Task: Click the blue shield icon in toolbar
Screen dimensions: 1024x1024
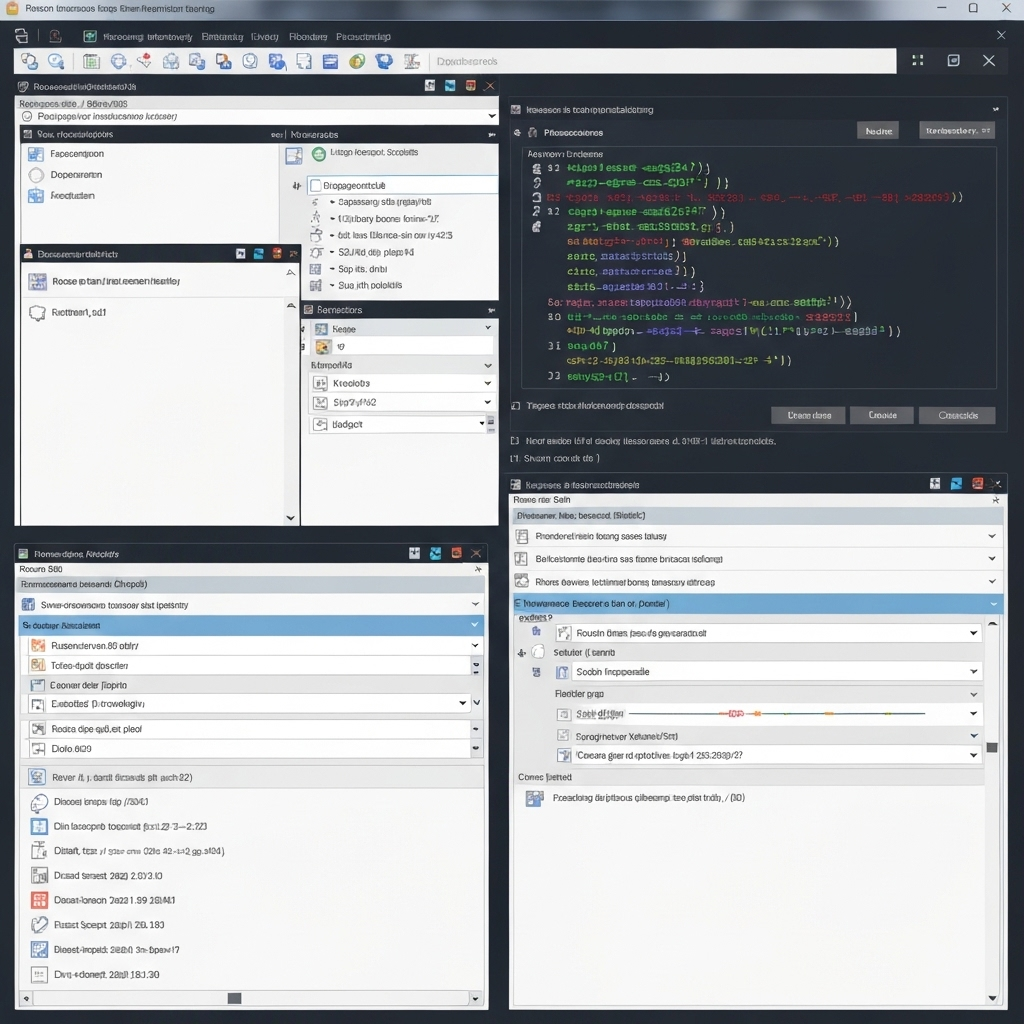Action: [383, 61]
